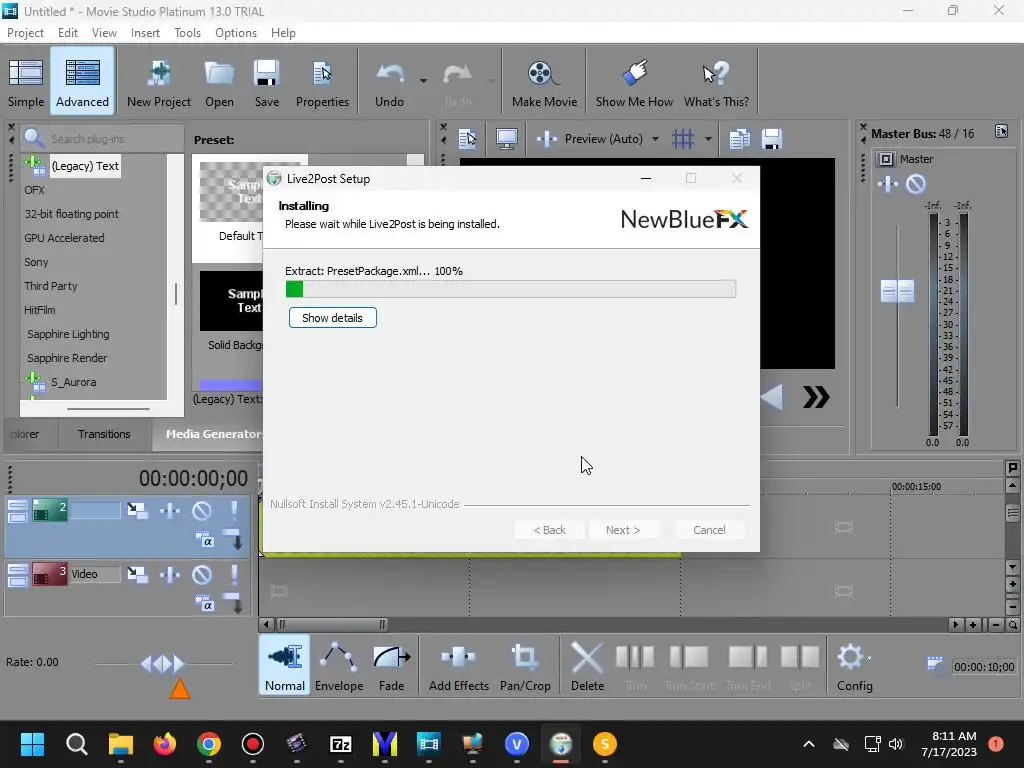Cancel the Live2Post installation

(x=709, y=530)
